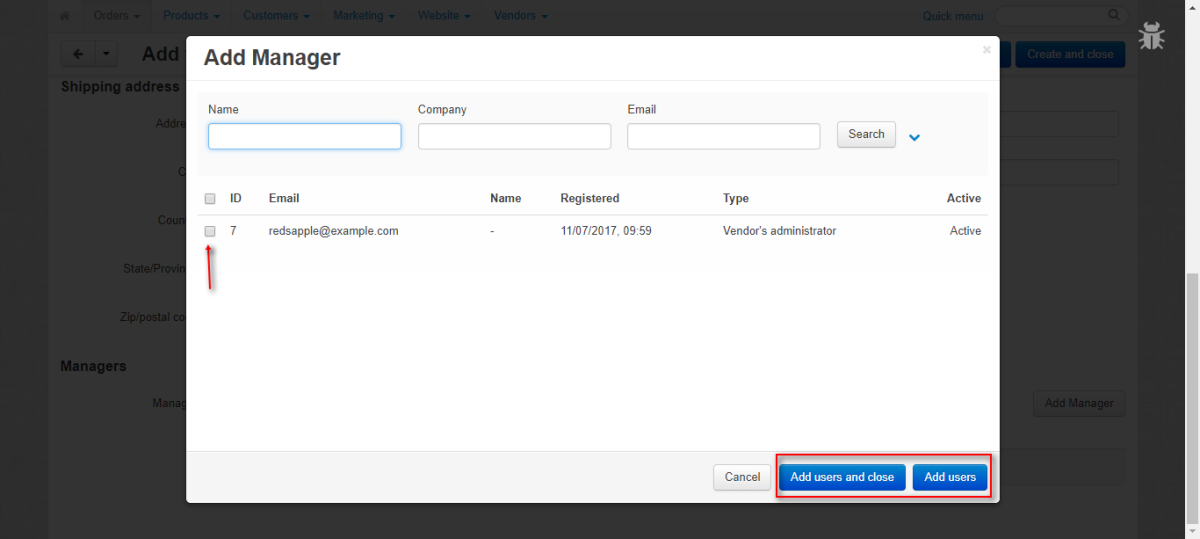
Task: Open the Orders menu
Action: pyautogui.click(x=116, y=16)
